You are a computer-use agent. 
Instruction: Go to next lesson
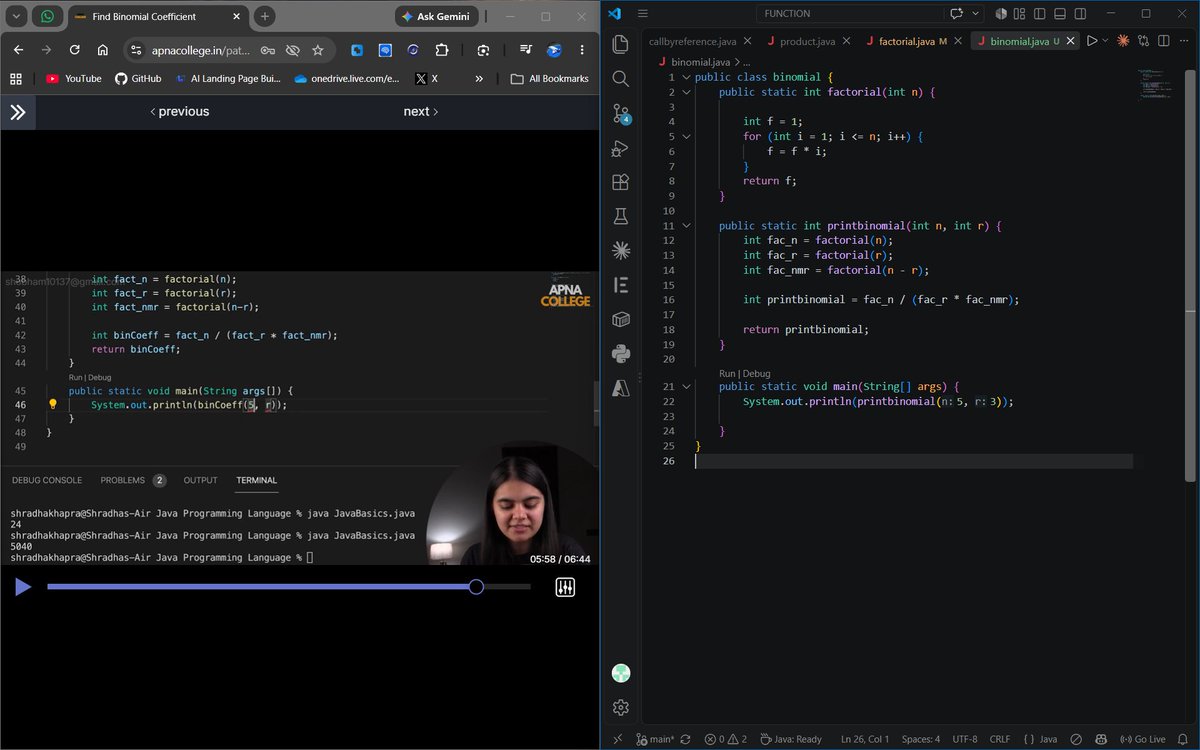coord(420,111)
